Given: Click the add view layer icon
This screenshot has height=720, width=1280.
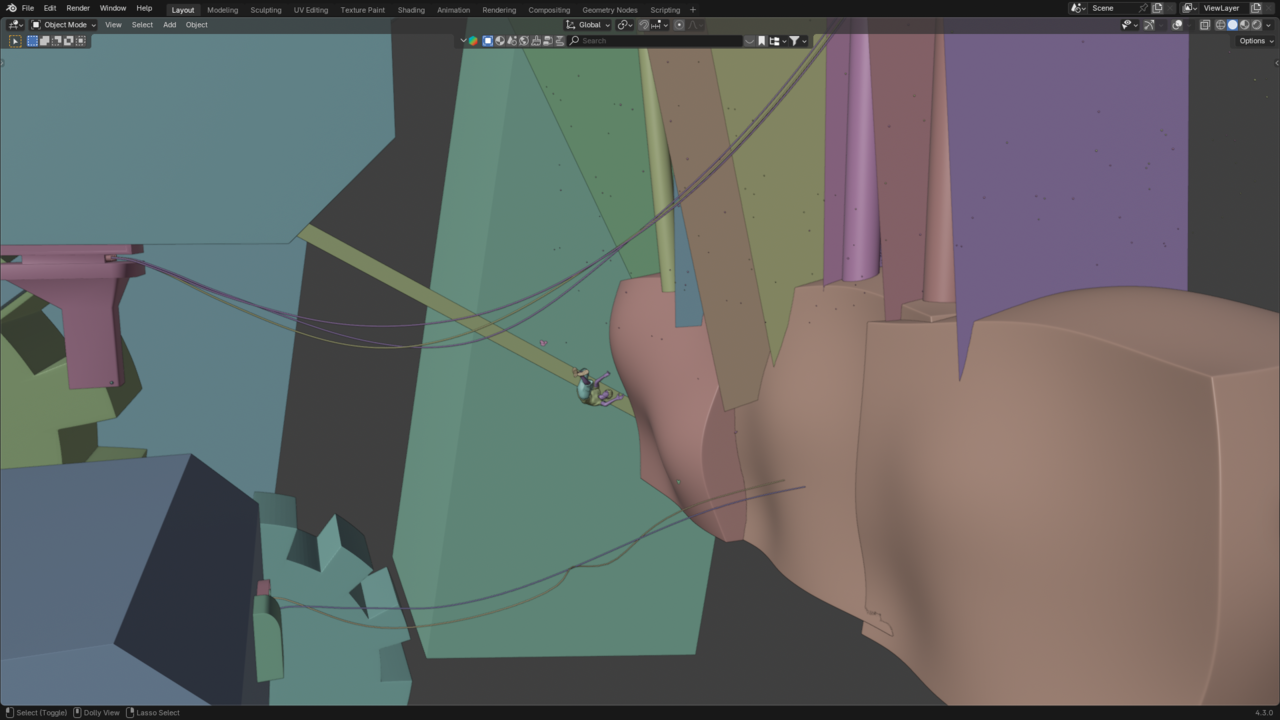Looking at the screenshot, I should (x=1256, y=8).
